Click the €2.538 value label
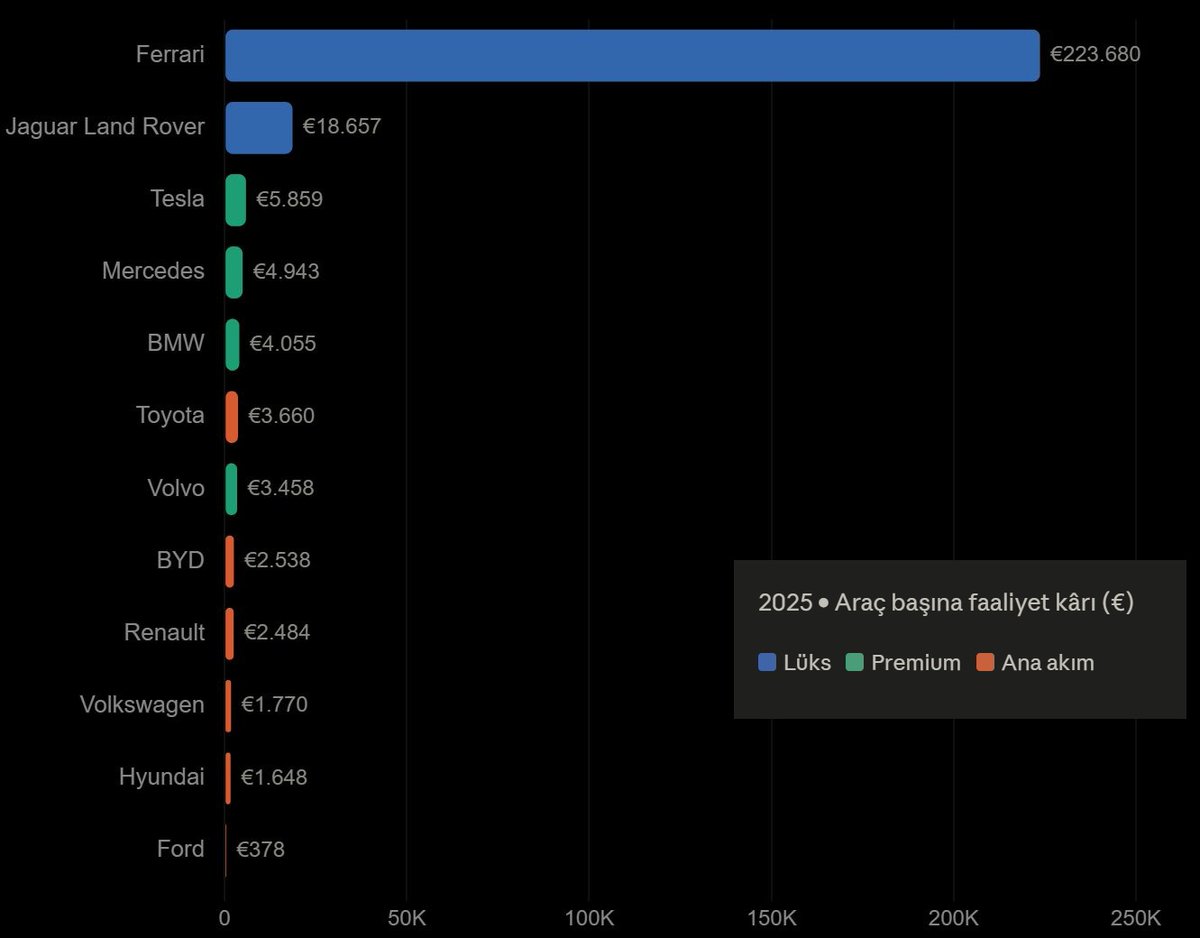This screenshot has width=1200, height=938. [x=277, y=560]
